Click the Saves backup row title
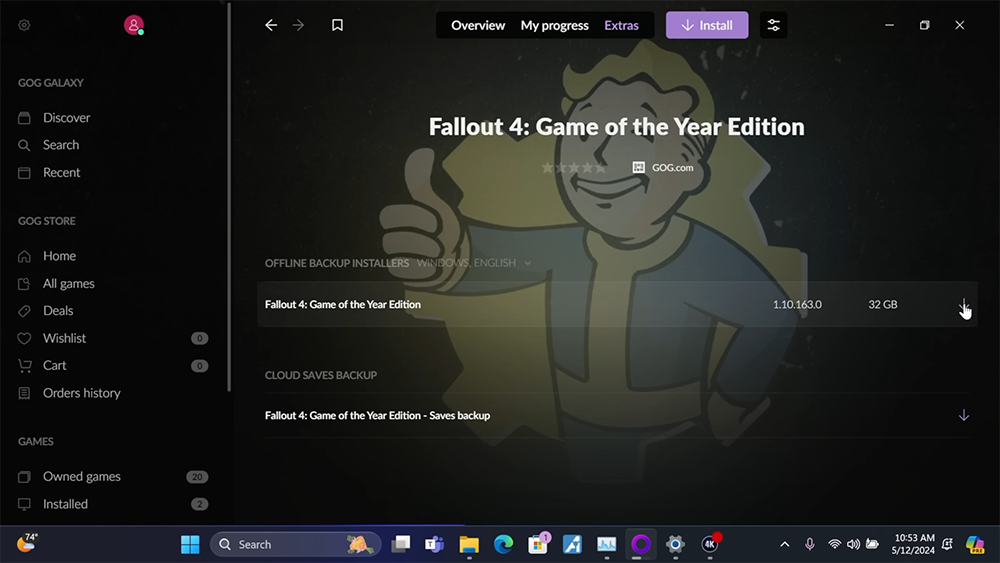Screen dimensions: 1000x563 click(378, 416)
